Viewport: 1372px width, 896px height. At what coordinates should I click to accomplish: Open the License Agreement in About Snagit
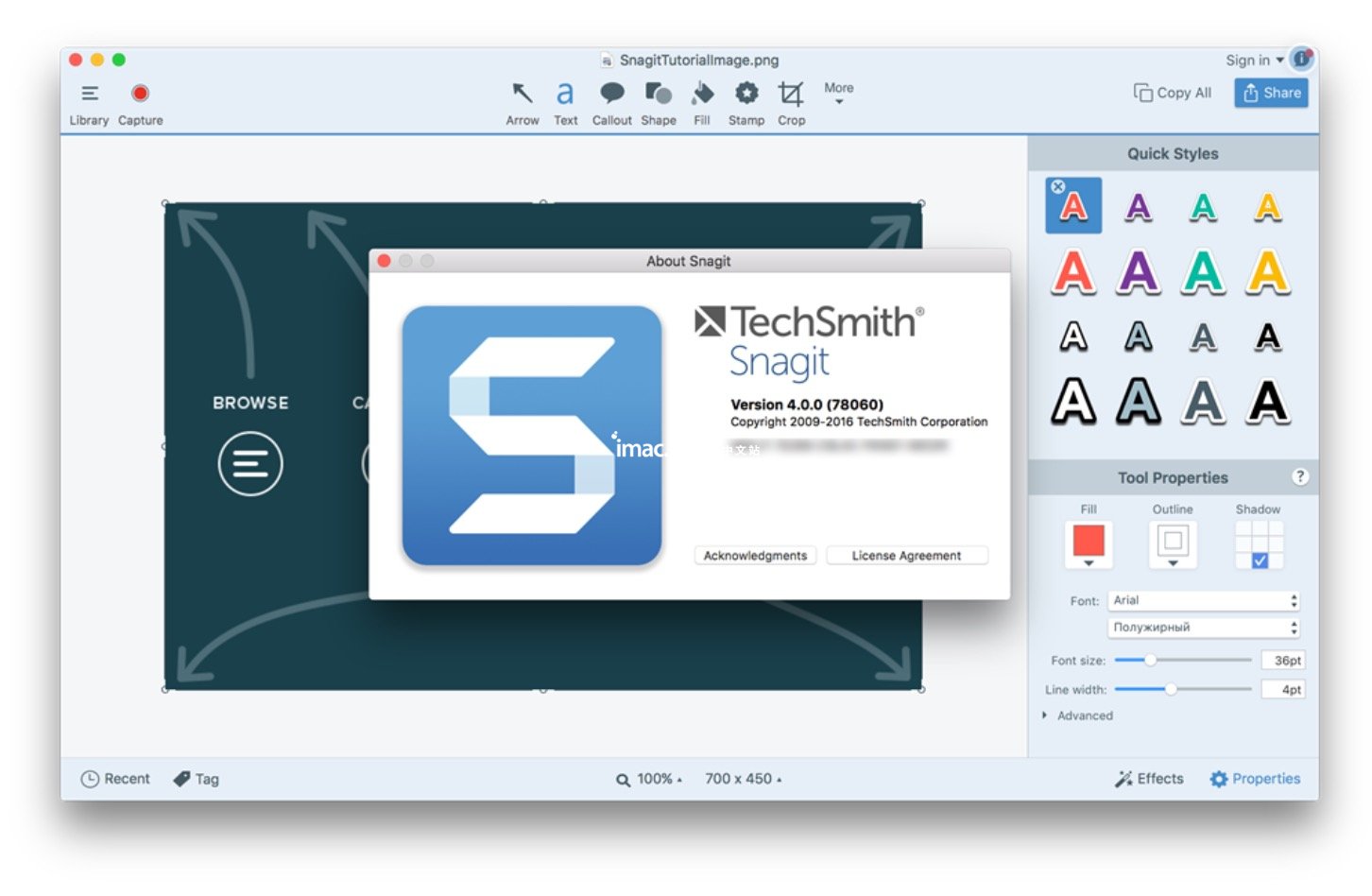pyautogui.click(x=906, y=556)
